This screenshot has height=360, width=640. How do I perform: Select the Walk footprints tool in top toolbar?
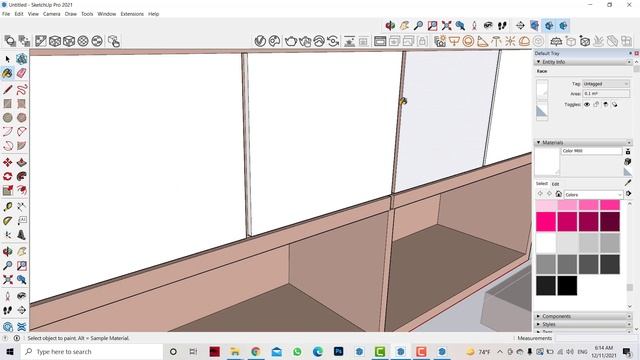point(502,26)
